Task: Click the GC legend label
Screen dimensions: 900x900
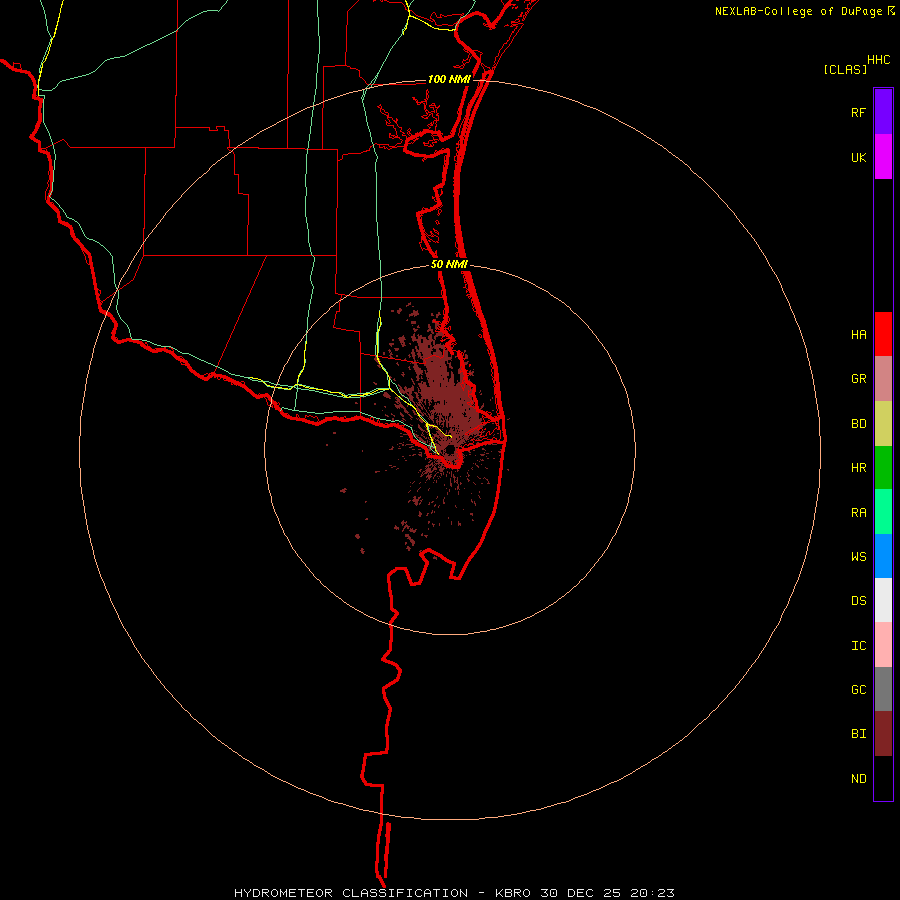Action: click(858, 690)
